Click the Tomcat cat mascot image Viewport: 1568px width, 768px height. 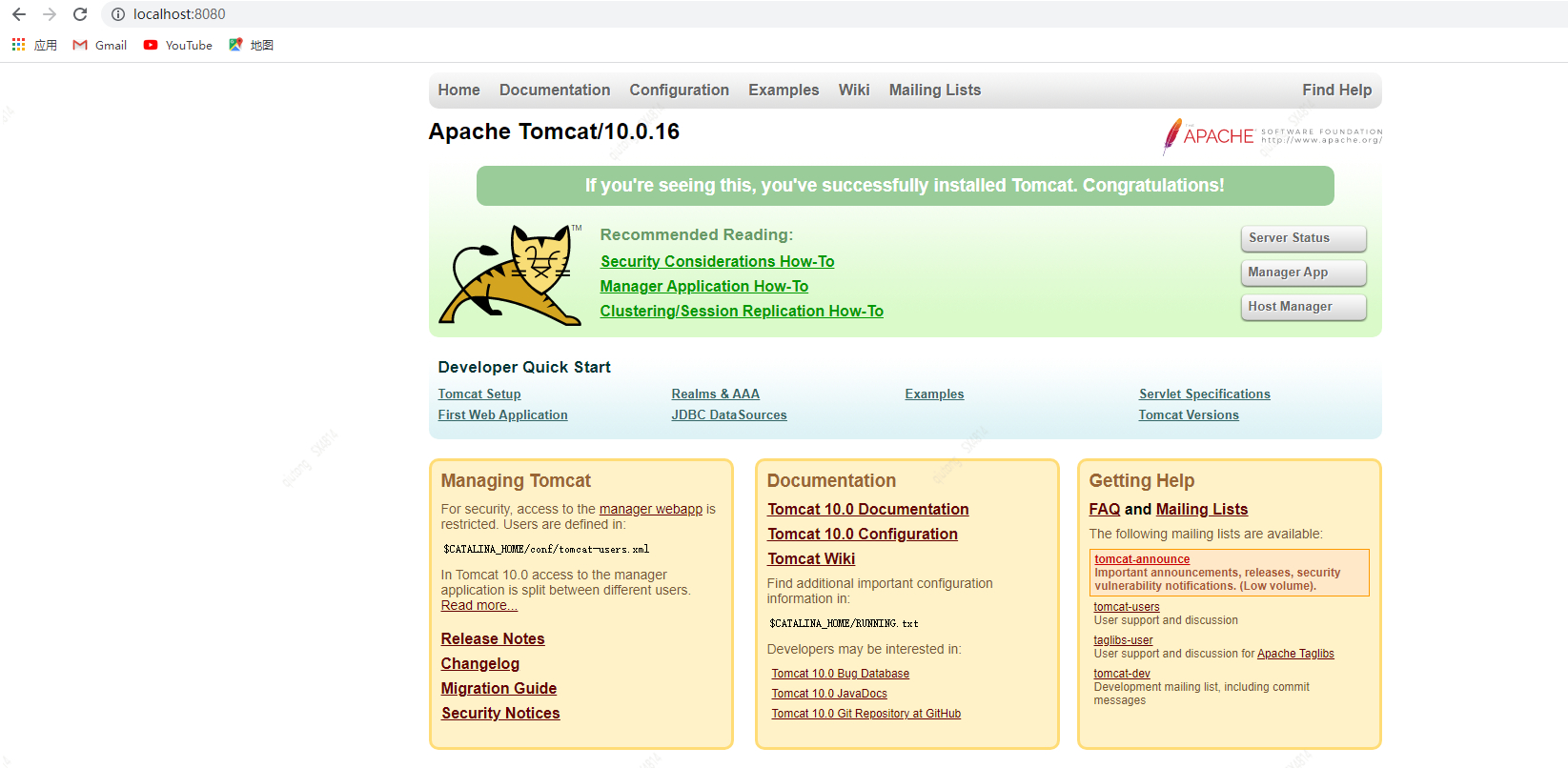point(510,275)
